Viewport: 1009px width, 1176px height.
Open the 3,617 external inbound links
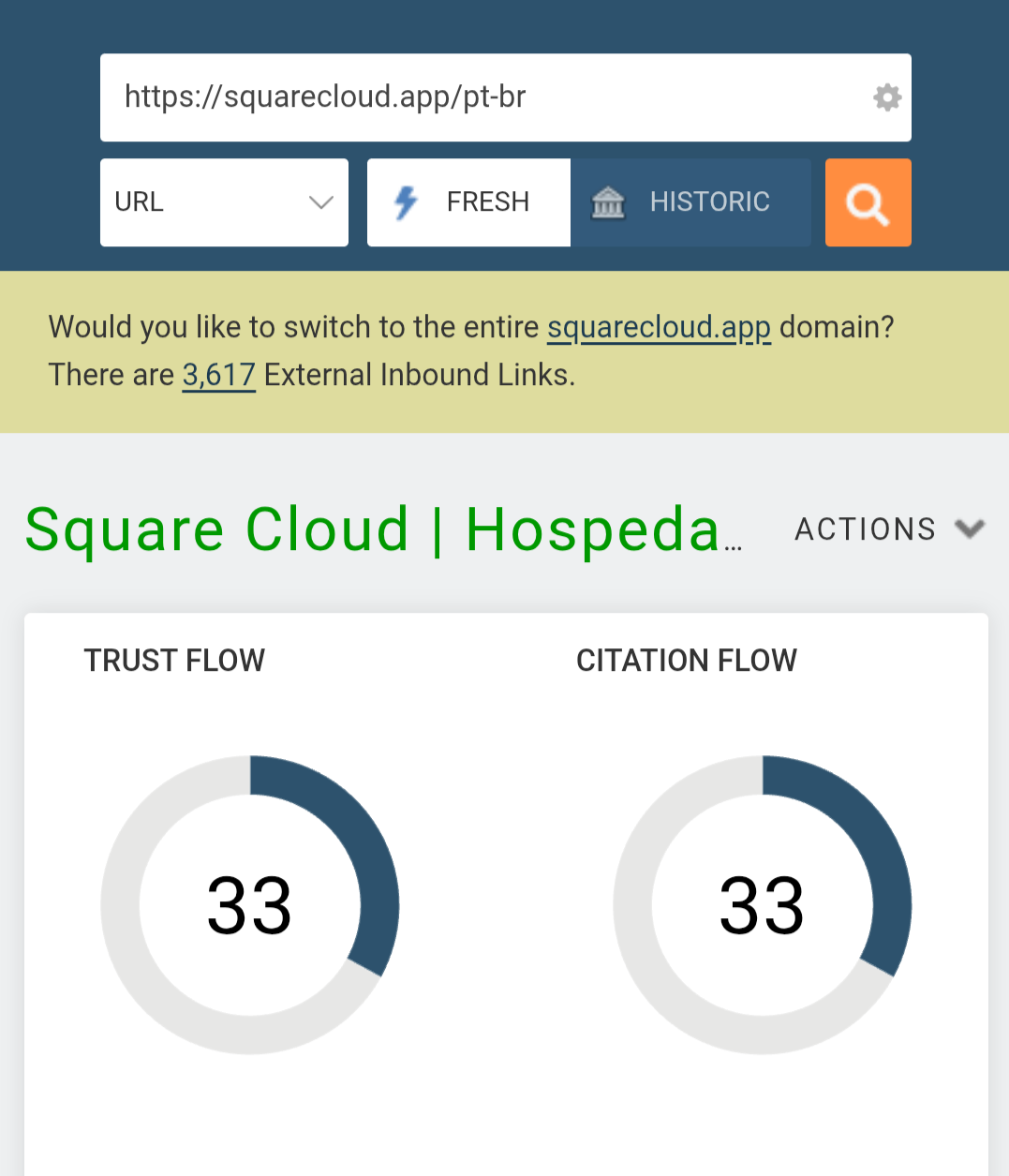pyautogui.click(x=218, y=375)
